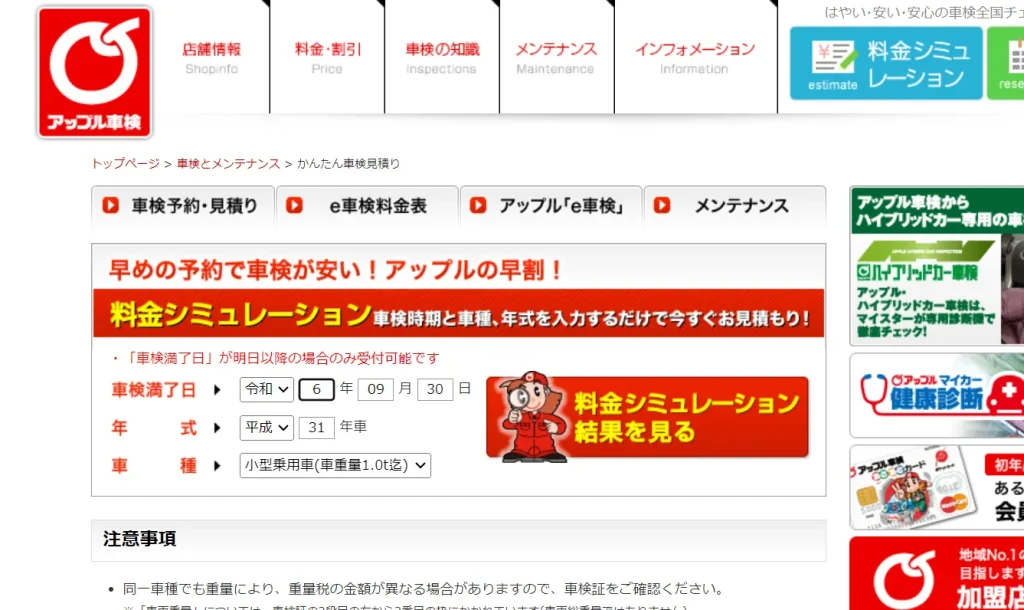Screen dimensions: 1024x610
Task: Open the 車検の知識 Inspections menu
Action: 442,58
